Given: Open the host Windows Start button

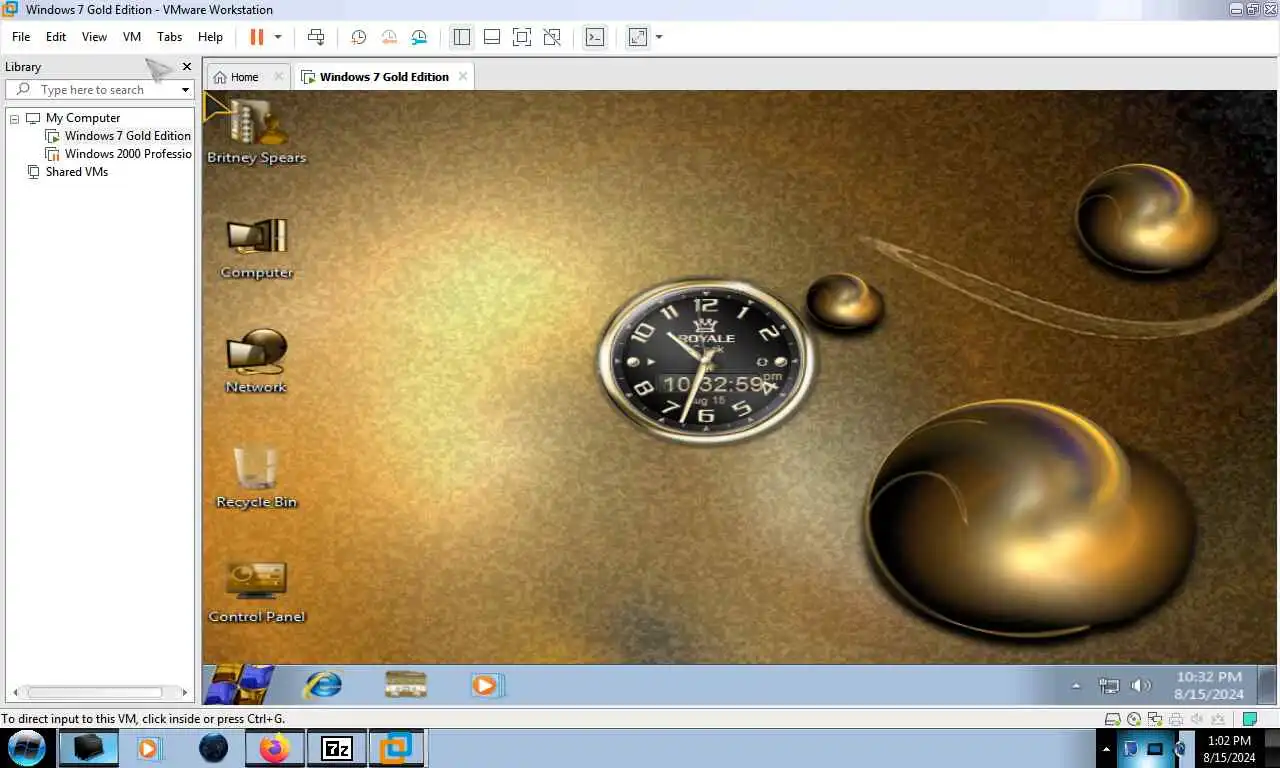Looking at the screenshot, I should (27, 748).
